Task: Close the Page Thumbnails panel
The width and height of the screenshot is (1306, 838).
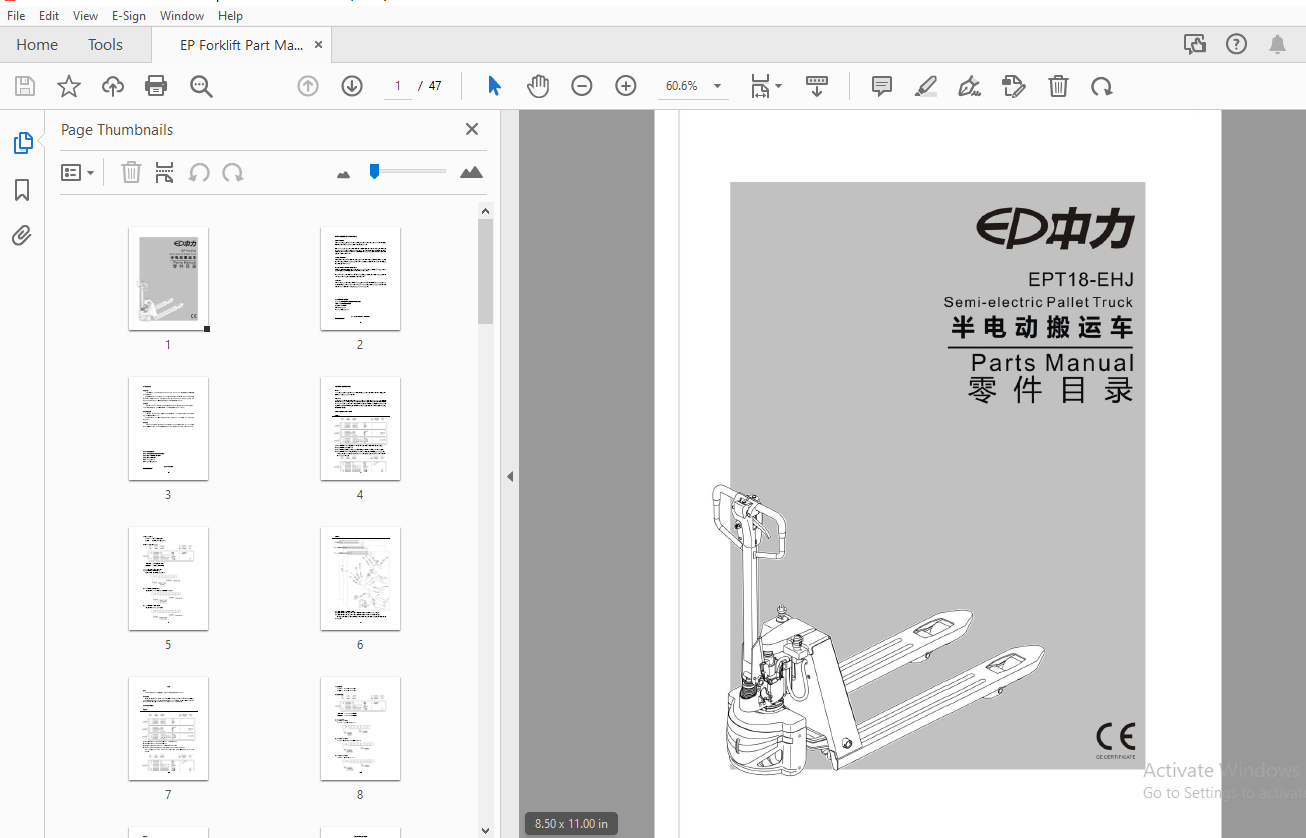Action: pyautogui.click(x=472, y=129)
